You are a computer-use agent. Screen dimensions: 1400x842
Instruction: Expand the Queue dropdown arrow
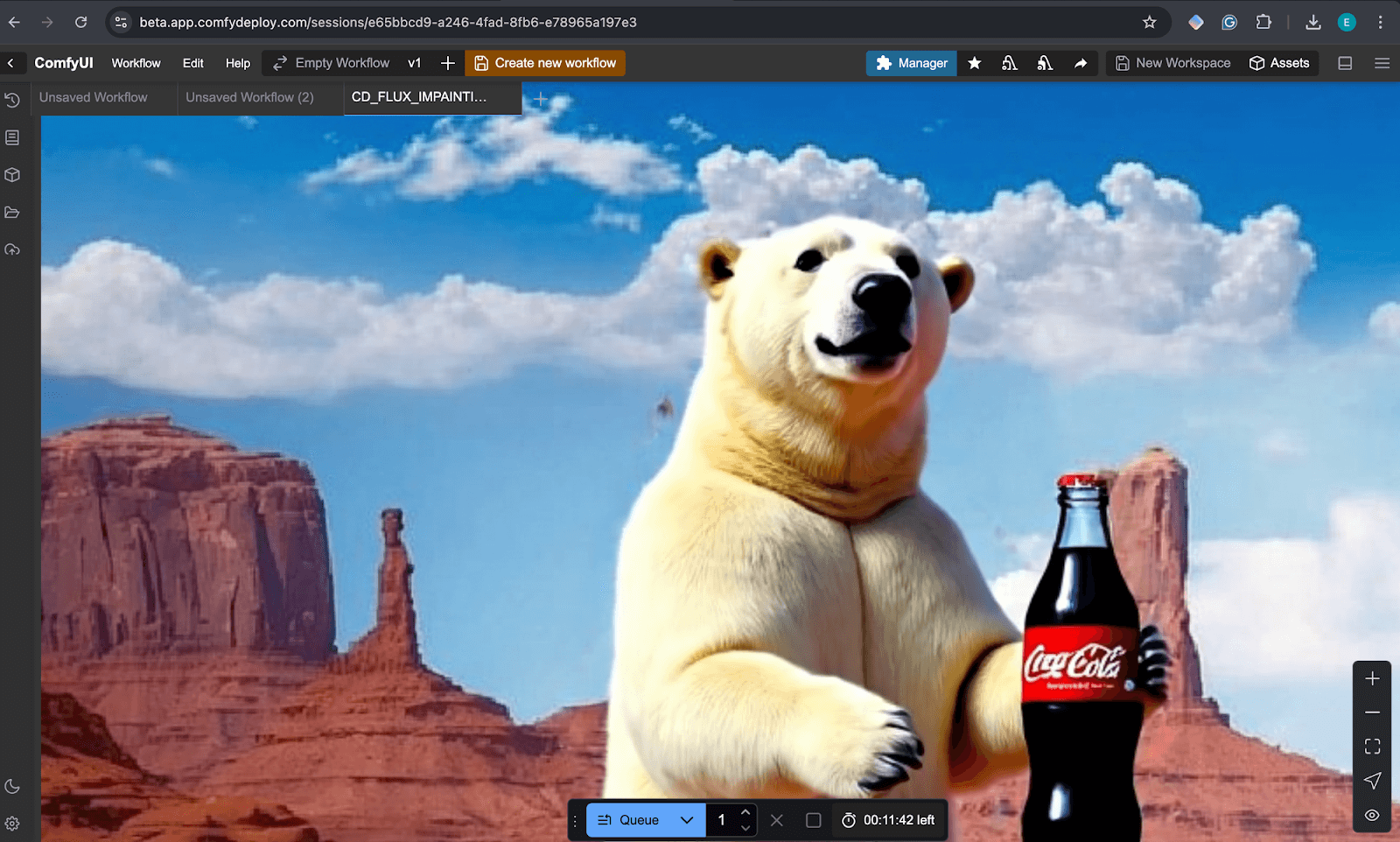point(687,820)
